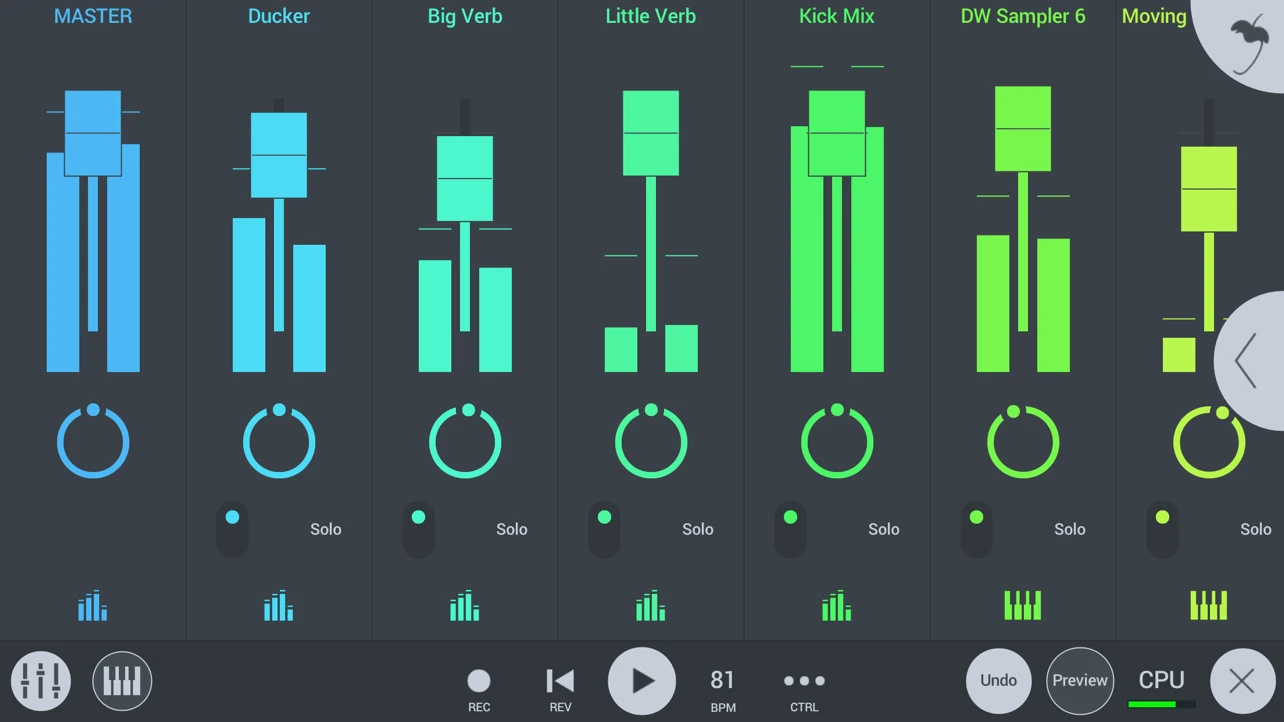
Task: Toggle the Big Verb mute switch
Action: (418, 530)
